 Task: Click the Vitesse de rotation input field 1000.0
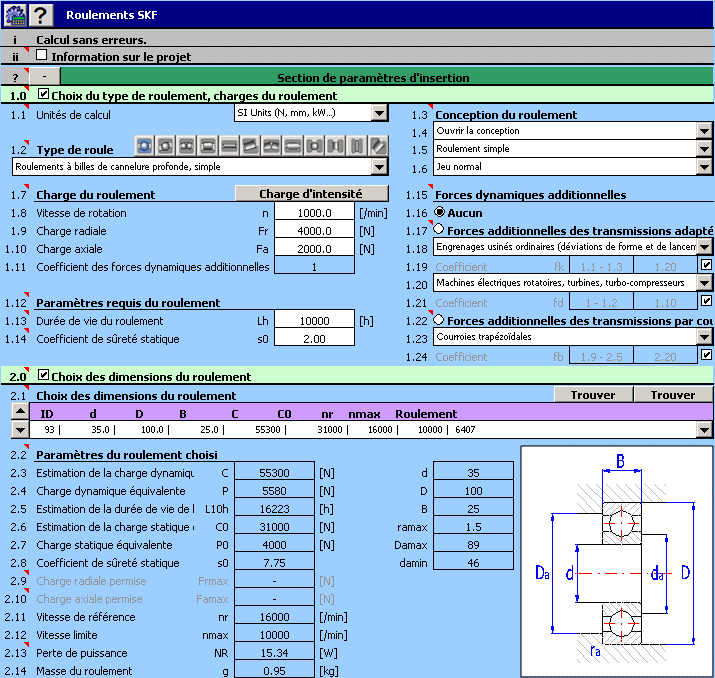tap(314, 213)
